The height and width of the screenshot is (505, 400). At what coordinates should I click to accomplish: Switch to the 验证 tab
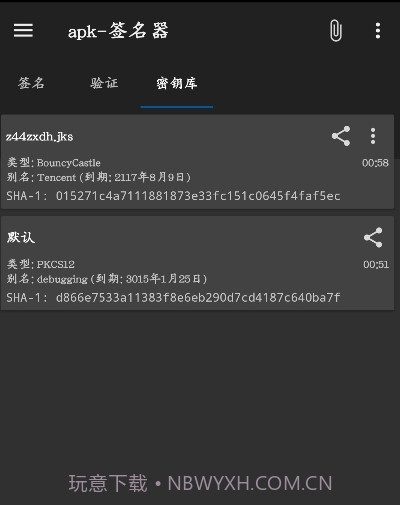(104, 83)
